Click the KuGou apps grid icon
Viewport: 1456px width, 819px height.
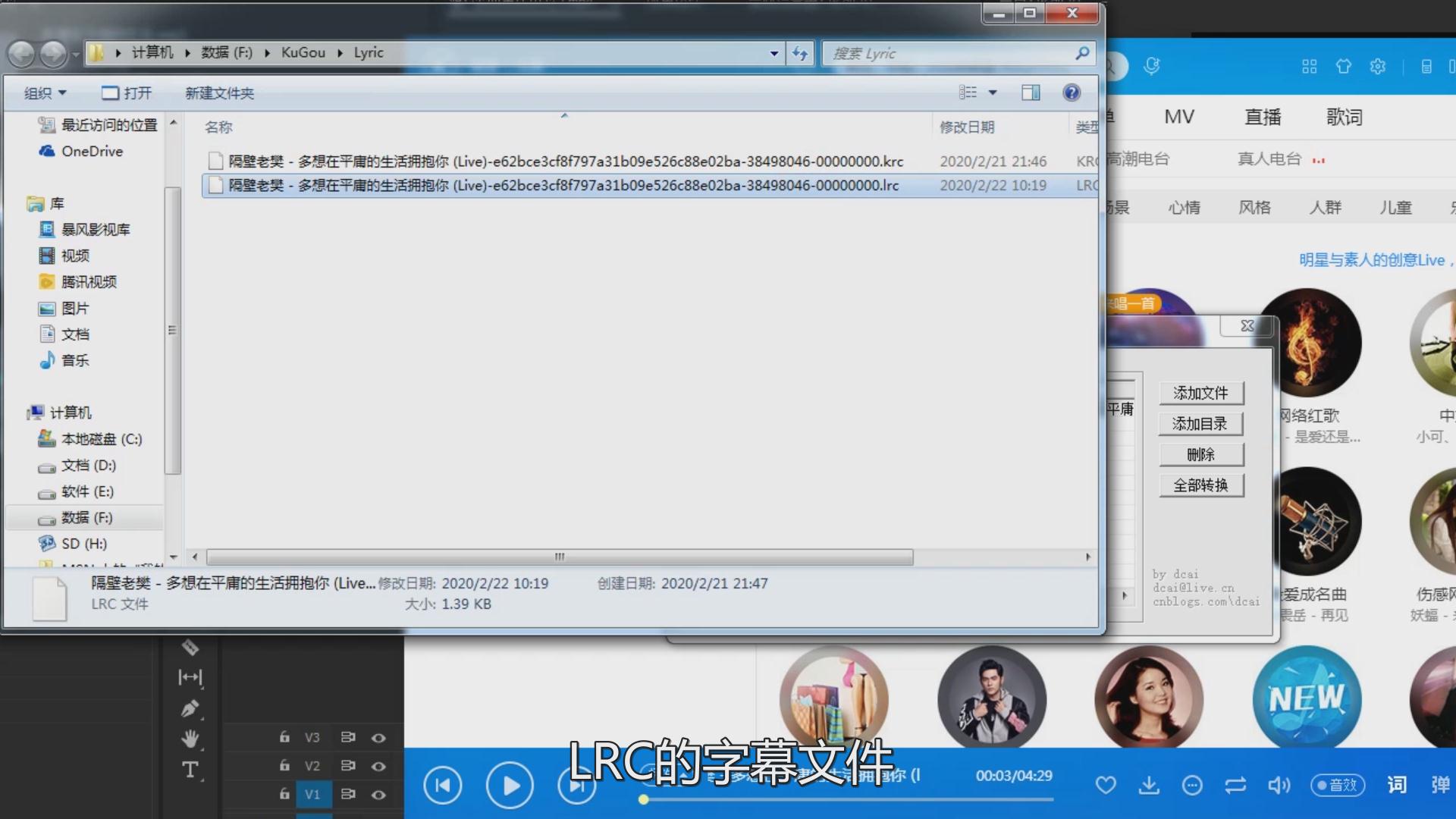pos(1310,66)
